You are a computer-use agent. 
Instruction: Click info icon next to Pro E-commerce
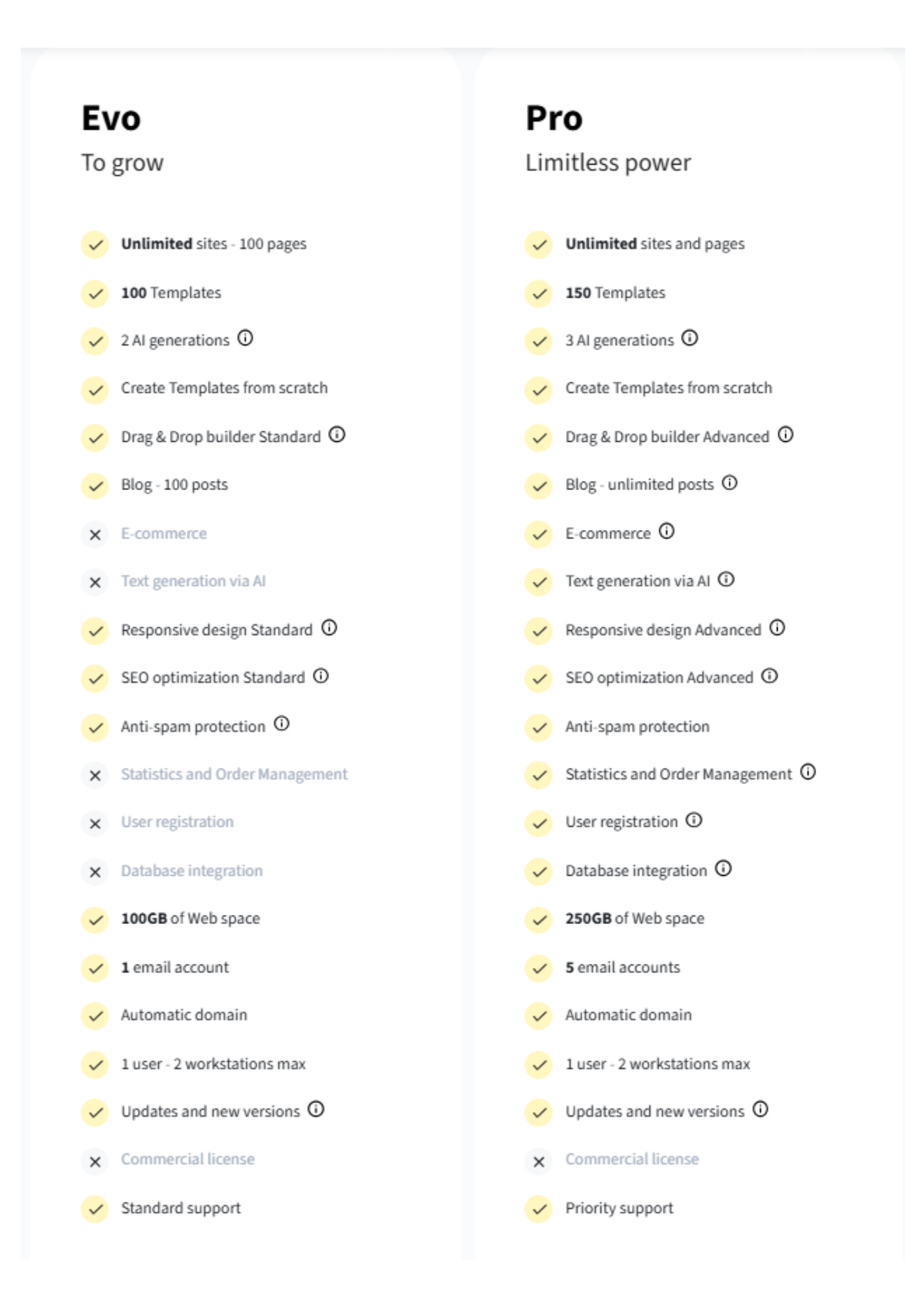(667, 531)
